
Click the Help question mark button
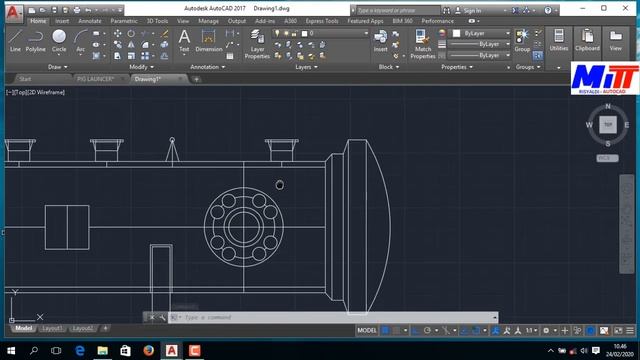548,11
